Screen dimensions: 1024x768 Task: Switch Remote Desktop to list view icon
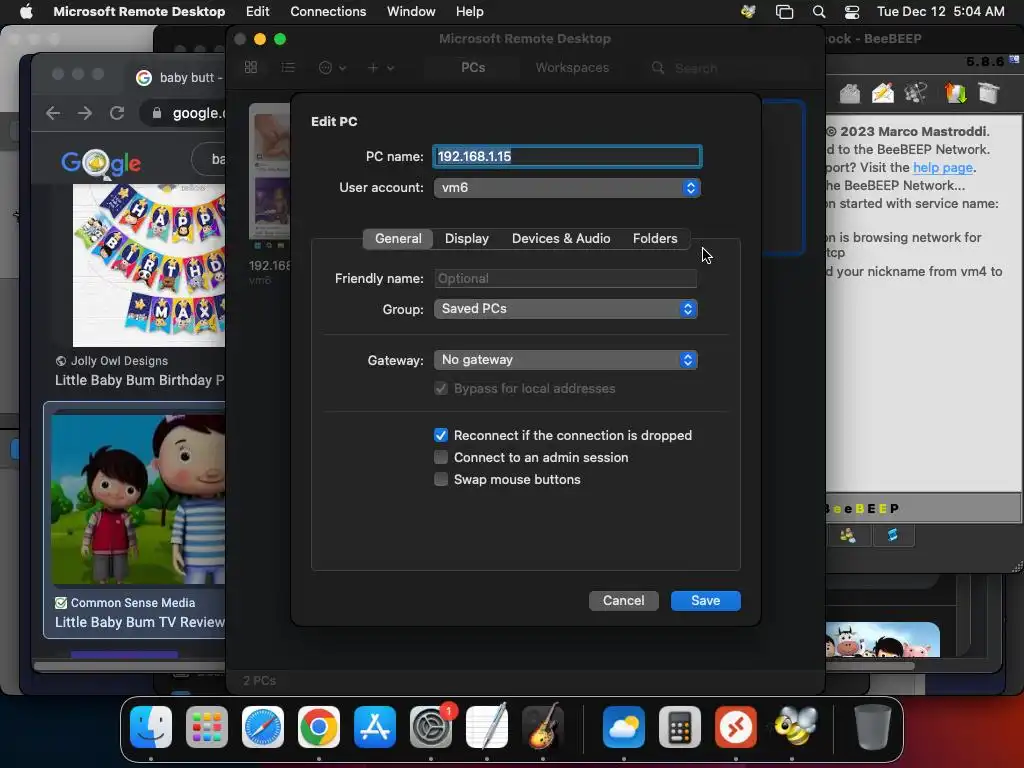pyautogui.click(x=288, y=67)
